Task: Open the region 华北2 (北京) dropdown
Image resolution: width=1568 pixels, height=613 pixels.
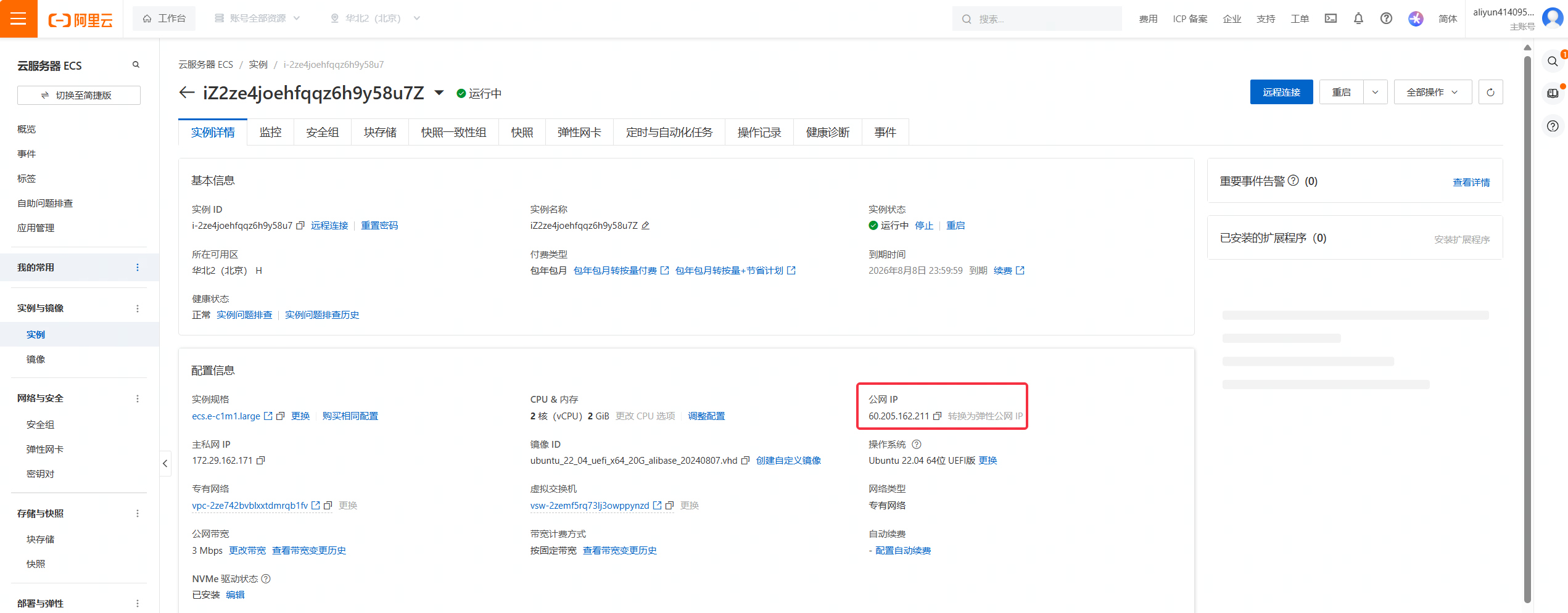Action: [375, 19]
